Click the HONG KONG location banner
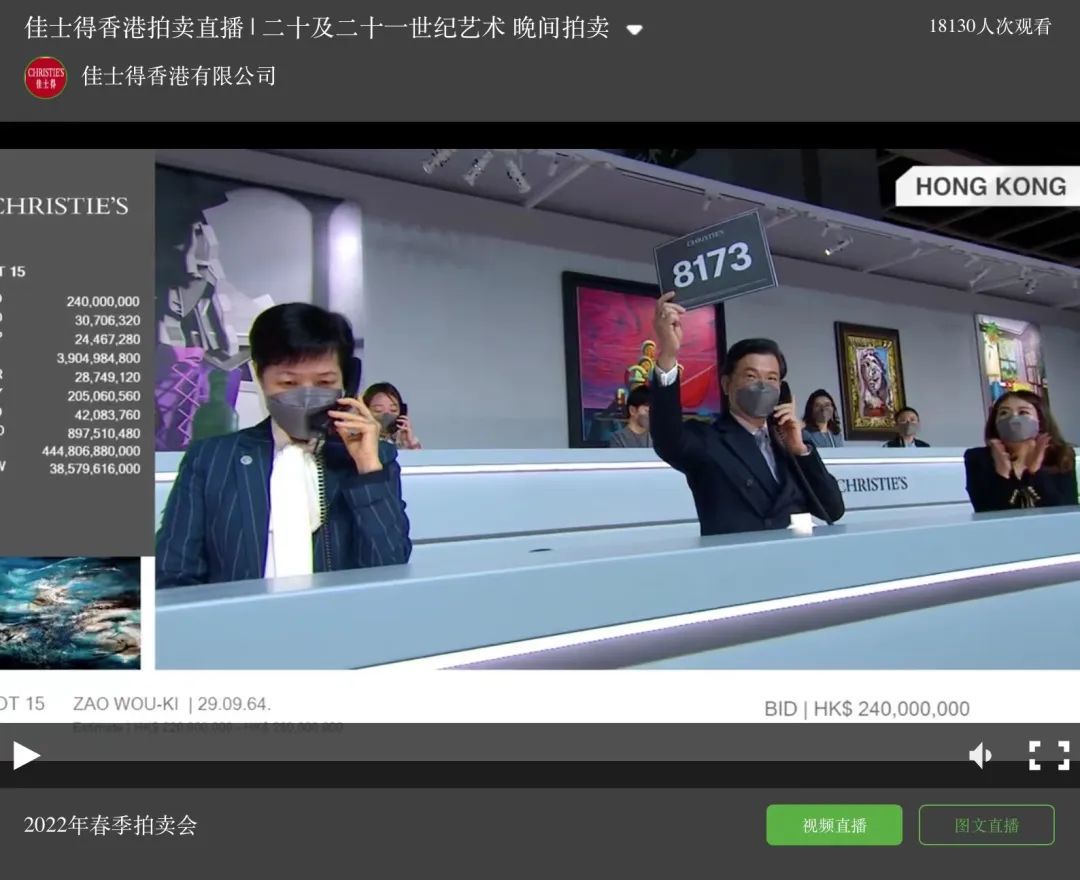The image size is (1080, 880). 990,186
